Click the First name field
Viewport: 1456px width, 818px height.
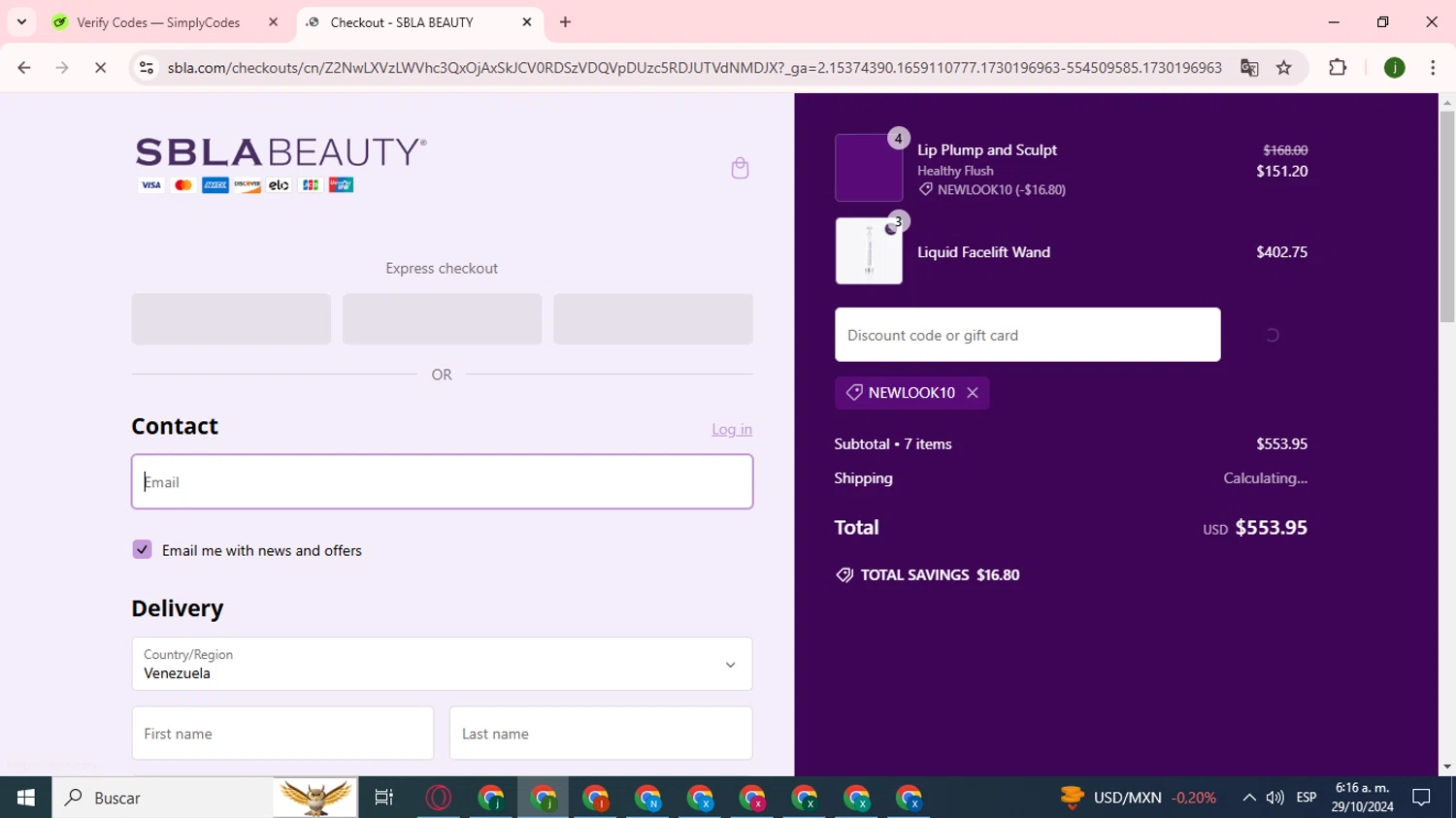(x=282, y=734)
